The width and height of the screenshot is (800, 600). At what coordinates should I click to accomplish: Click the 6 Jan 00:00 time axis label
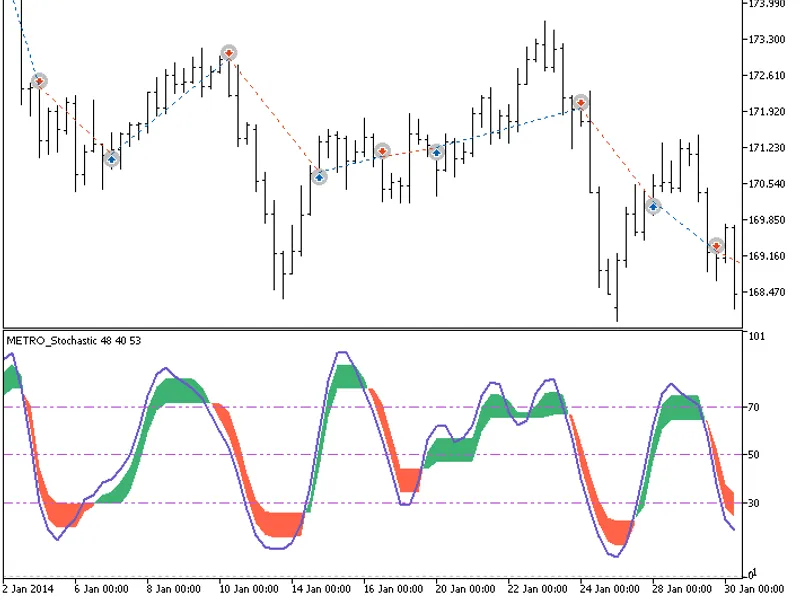(x=102, y=589)
